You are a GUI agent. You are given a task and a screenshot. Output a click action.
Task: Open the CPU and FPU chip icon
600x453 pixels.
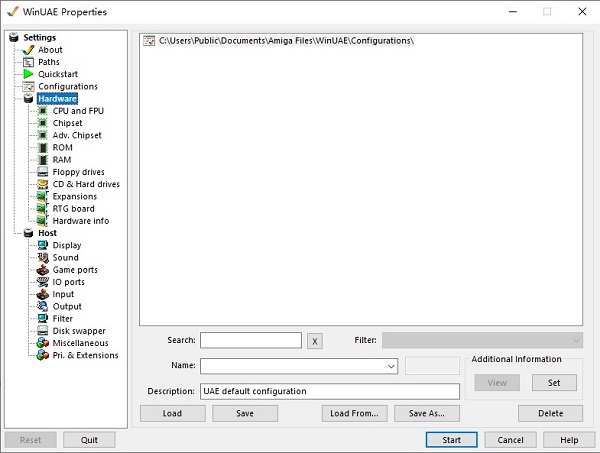pyautogui.click(x=42, y=111)
